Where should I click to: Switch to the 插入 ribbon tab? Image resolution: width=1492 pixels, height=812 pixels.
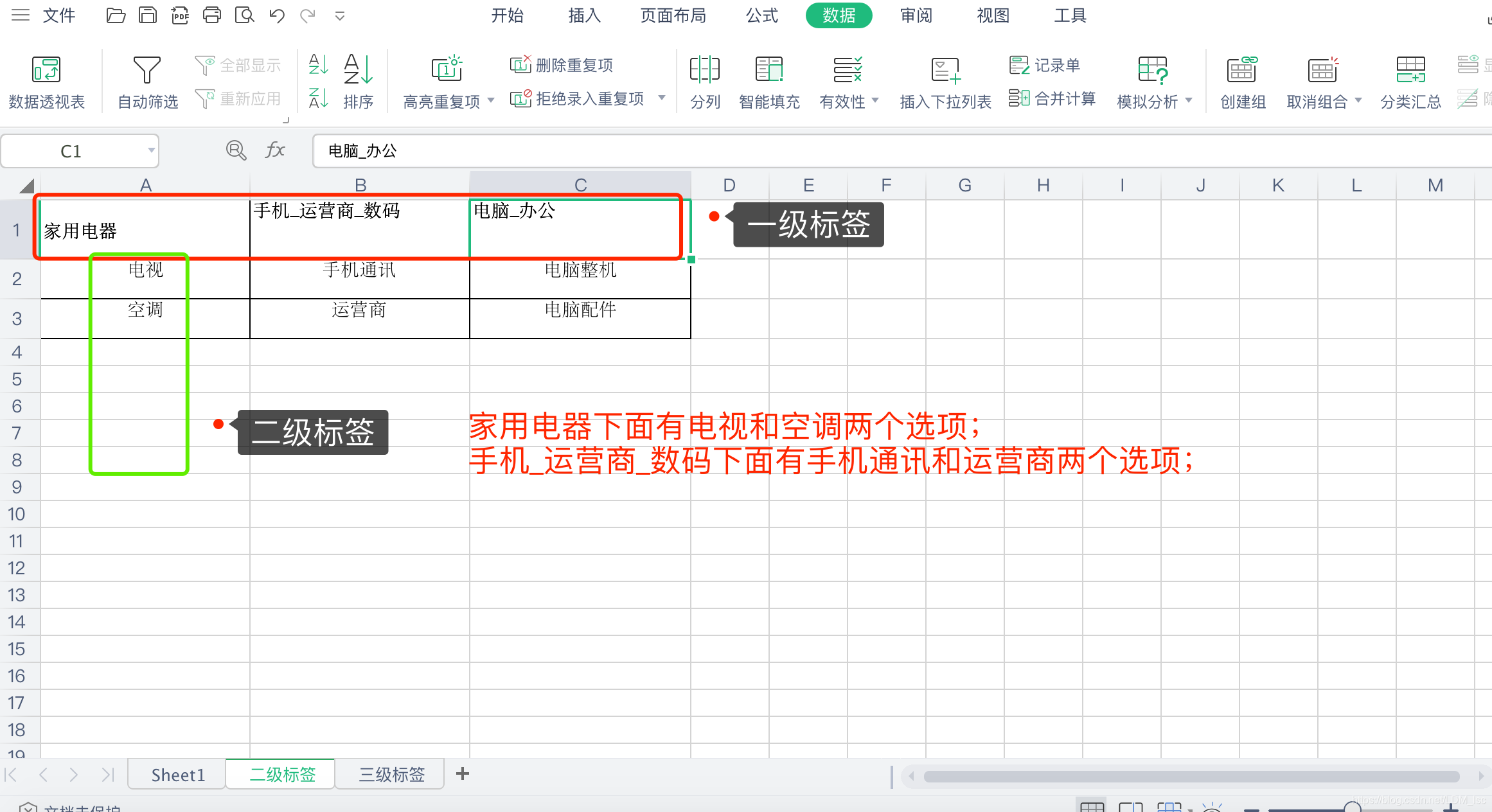pos(584,15)
